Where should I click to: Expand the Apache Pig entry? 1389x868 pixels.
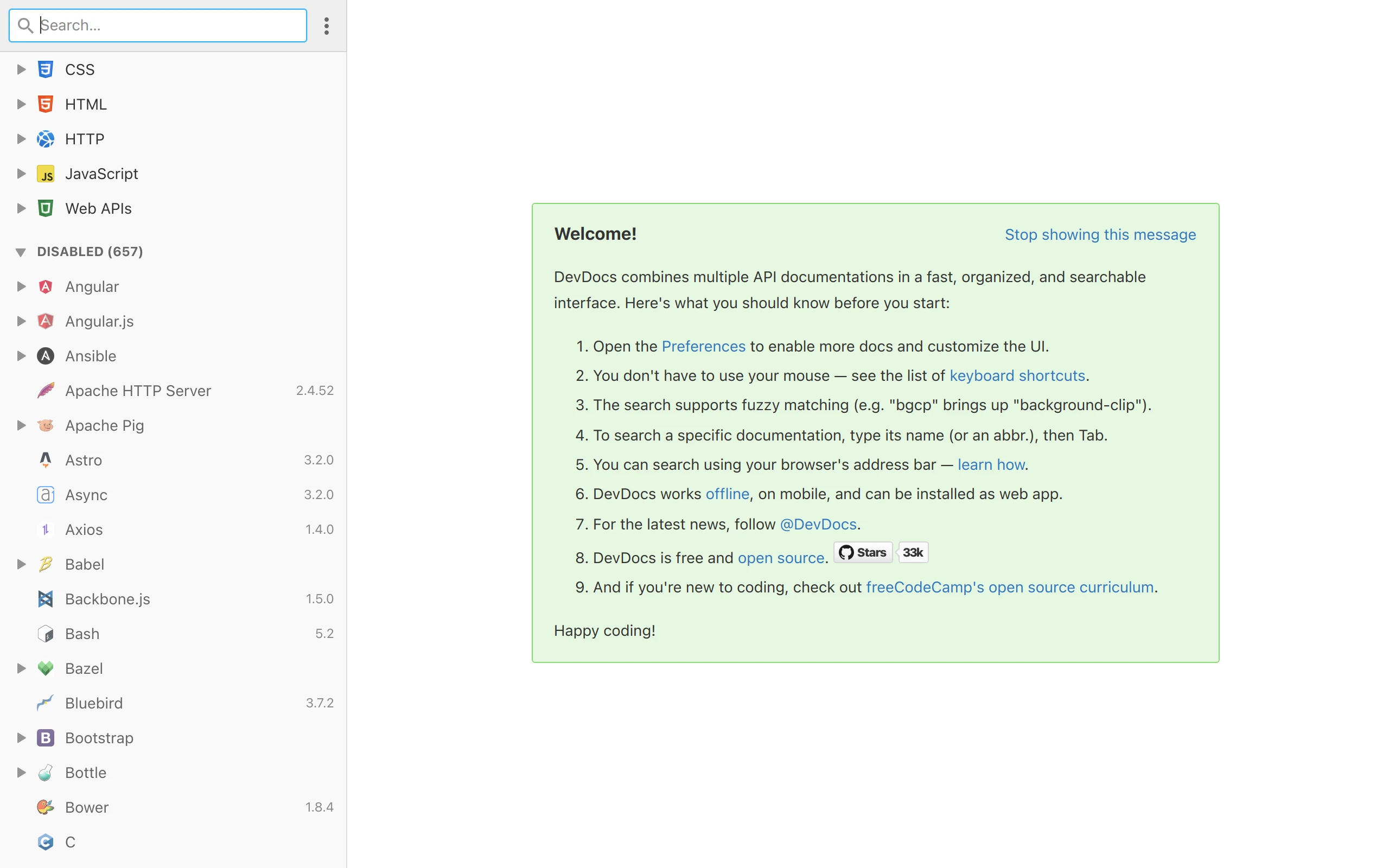coord(21,425)
